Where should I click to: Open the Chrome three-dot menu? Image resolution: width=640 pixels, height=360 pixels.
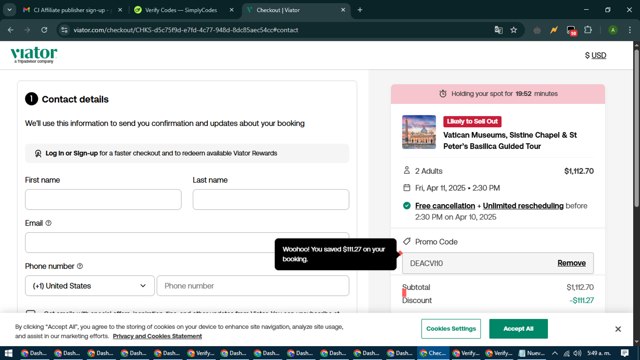click(x=630, y=30)
